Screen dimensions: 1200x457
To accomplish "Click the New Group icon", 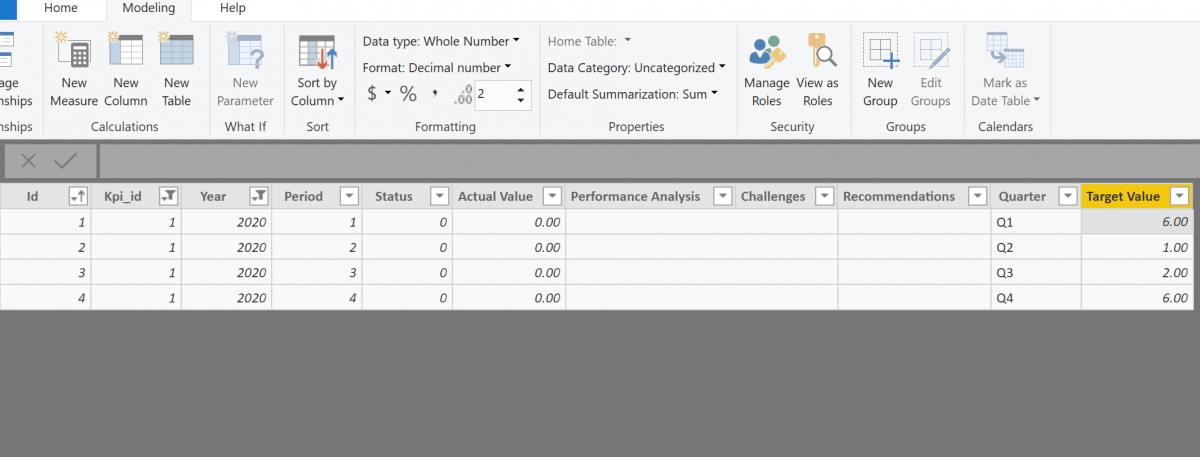I will tap(880, 50).
